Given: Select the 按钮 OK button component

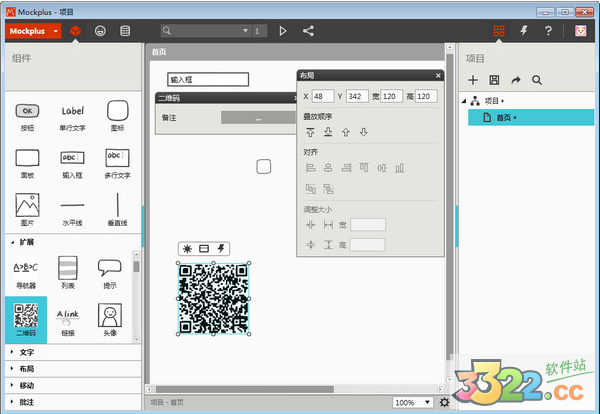Looking at the screenshot, I should [x=27, y=117].
